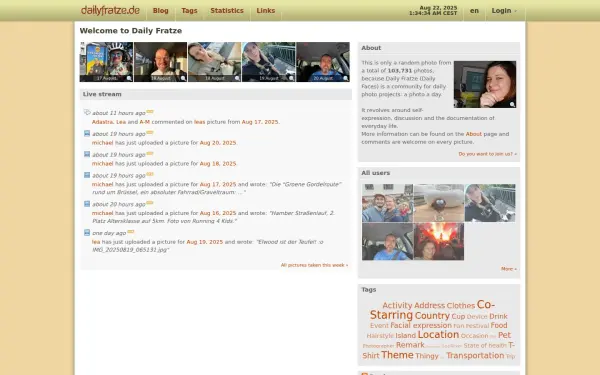600x375 pixels.
Task: Click 'about 11 hours ago' timestamp text
Action: (119, 113)
